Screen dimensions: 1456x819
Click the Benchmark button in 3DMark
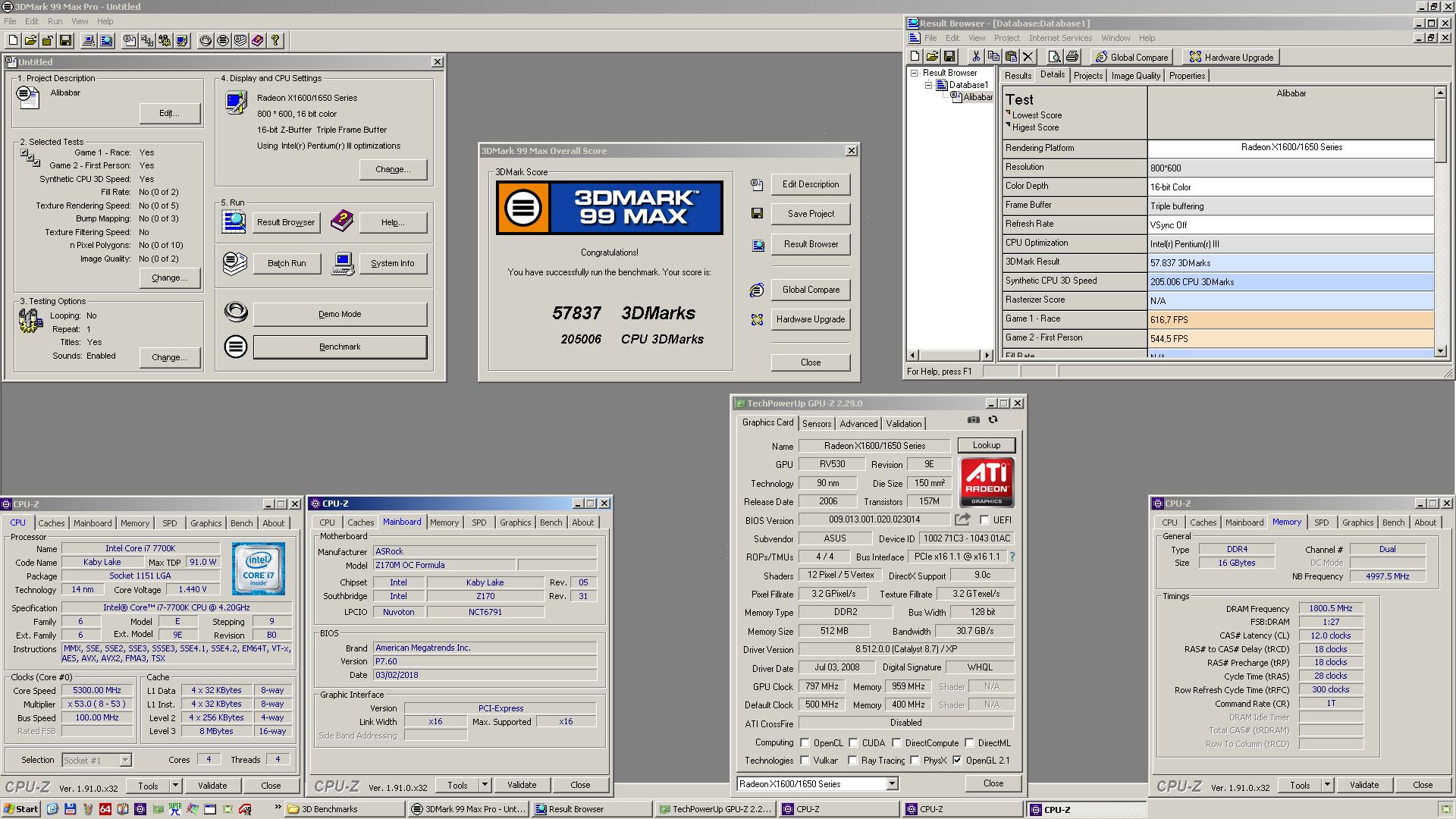coord(340,347)
